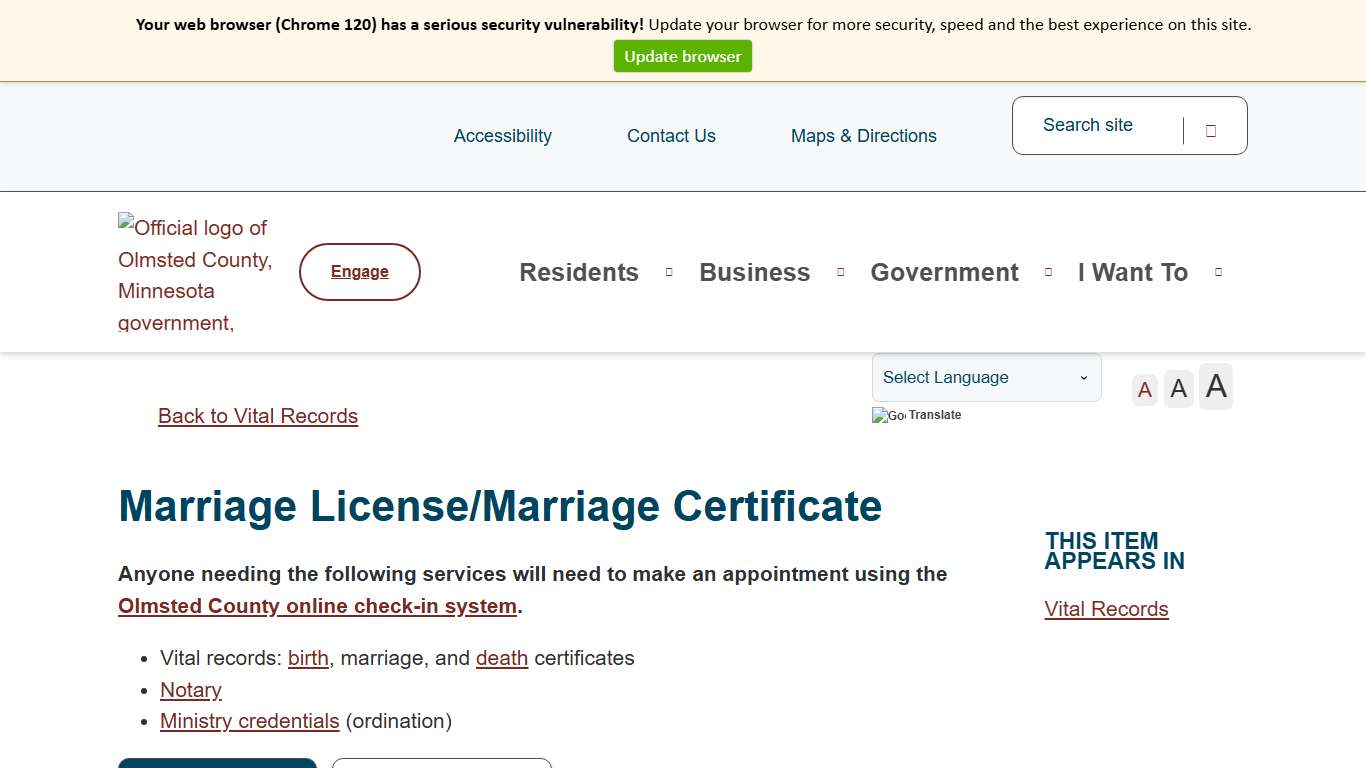Select the smallest font size A

[1144, 389]
